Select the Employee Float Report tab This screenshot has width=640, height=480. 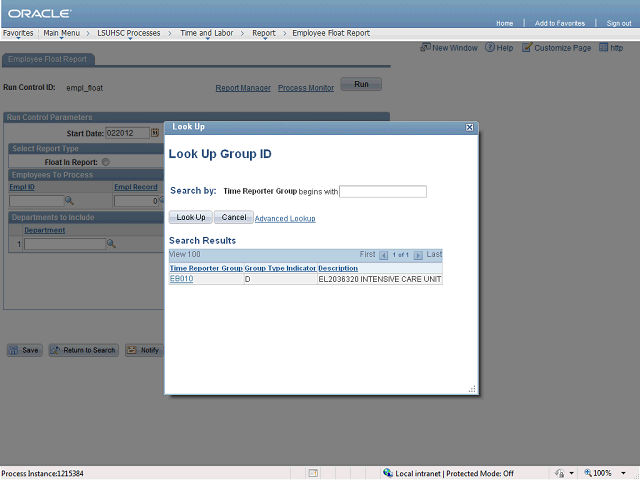(x=48, y=59)
